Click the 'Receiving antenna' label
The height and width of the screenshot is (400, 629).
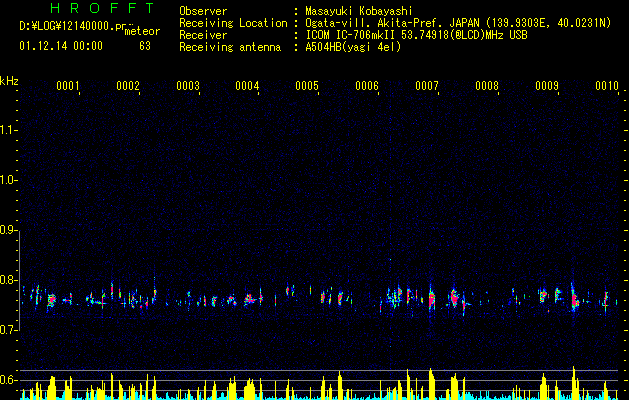click(x=230, y=47)
